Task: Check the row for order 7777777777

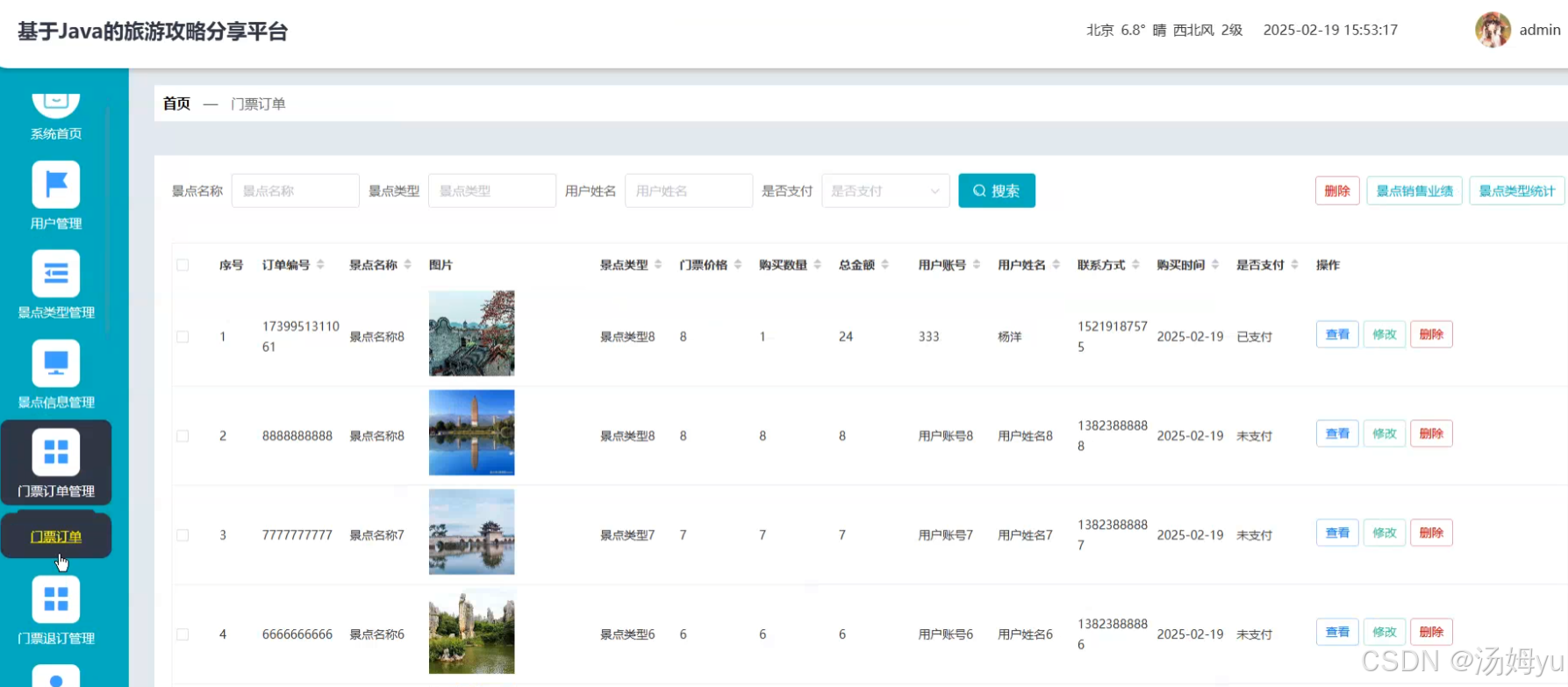Action: (x=183, y=535)
